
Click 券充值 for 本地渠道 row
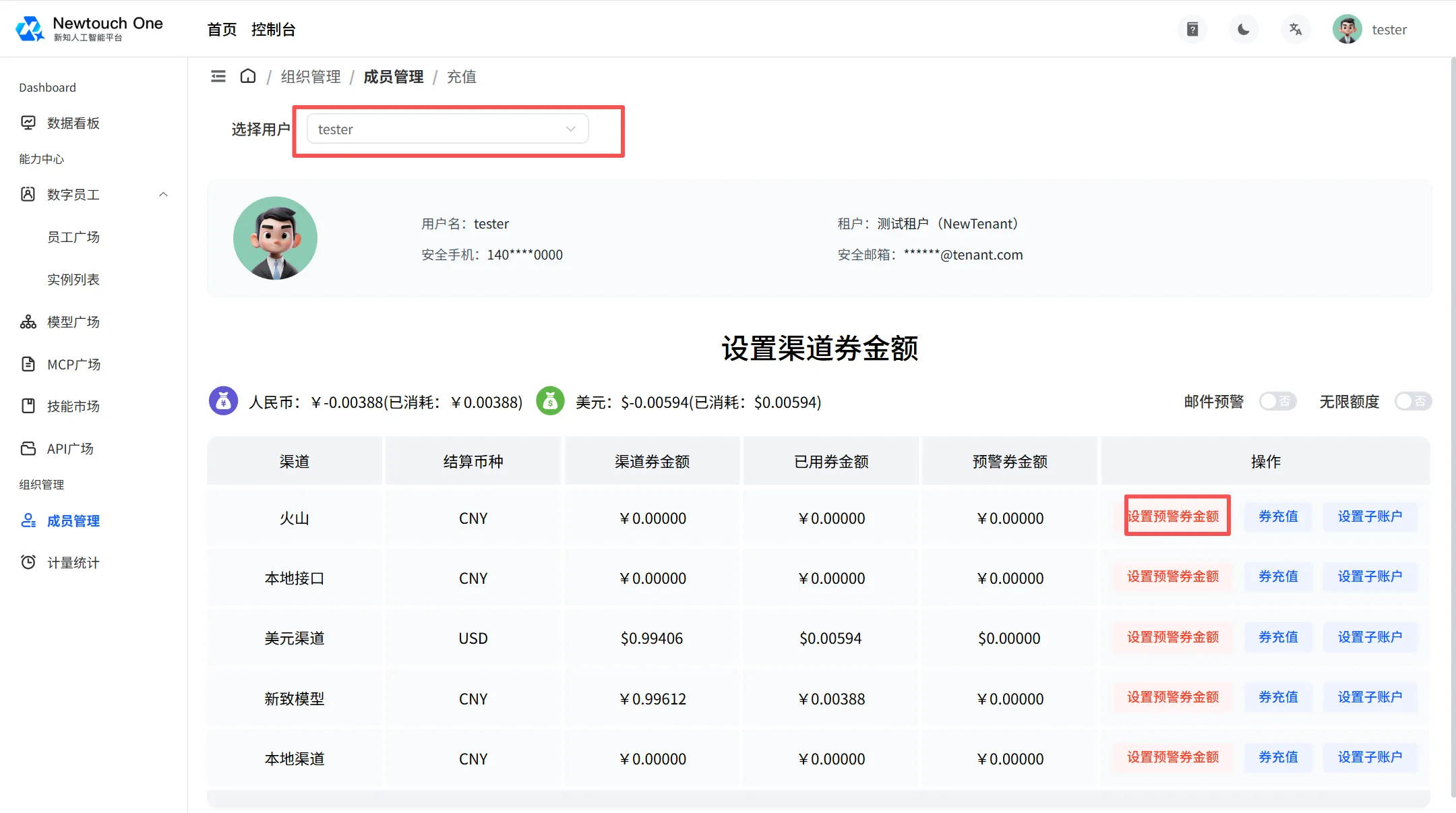click(x=1278, y=757)
